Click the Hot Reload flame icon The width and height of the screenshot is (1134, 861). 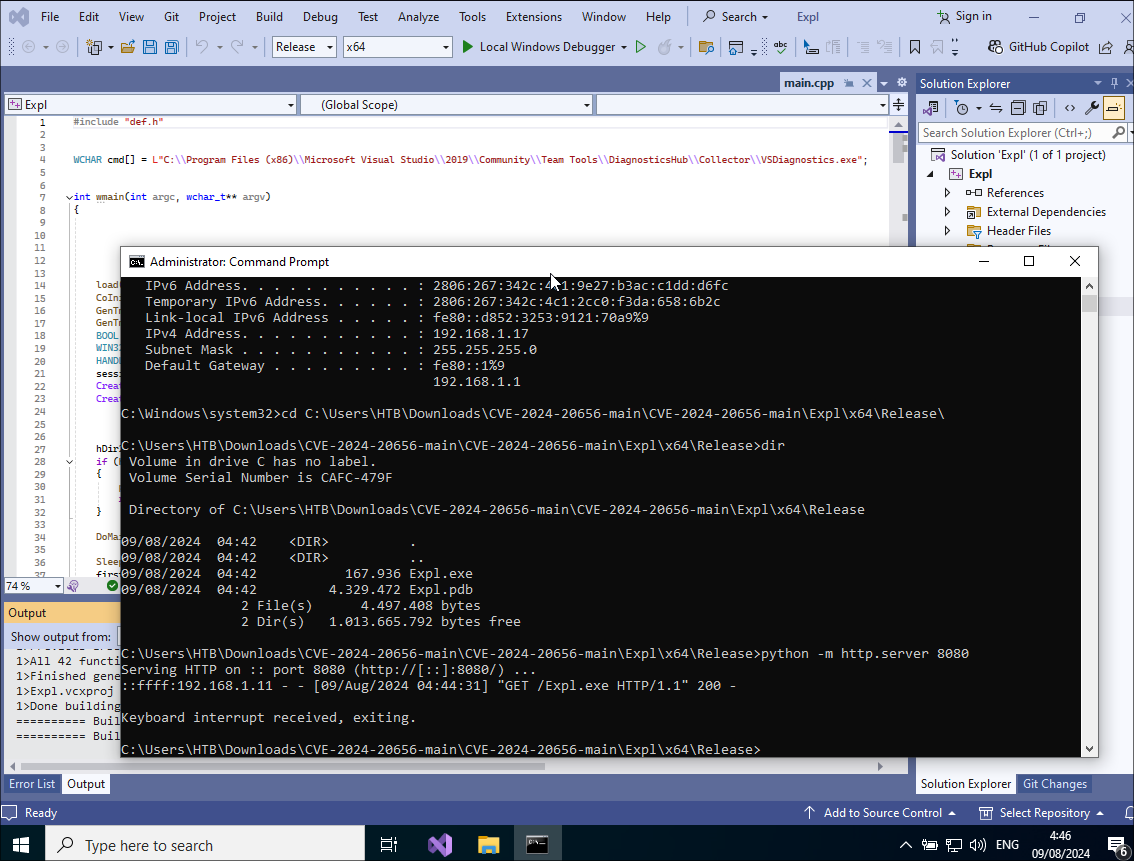(x=664, y=47)
